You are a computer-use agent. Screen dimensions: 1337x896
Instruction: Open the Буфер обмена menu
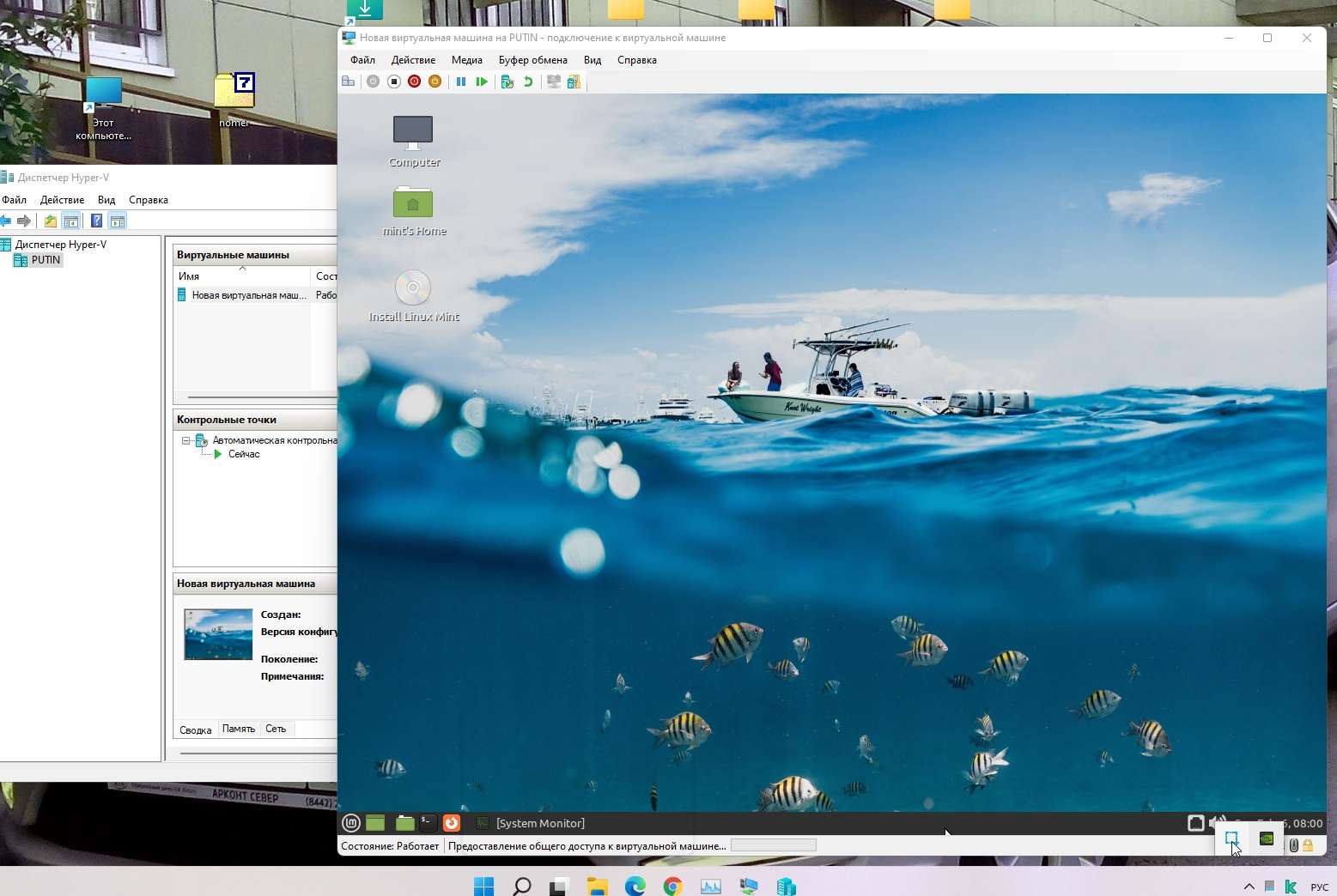[x=532, y=60]
